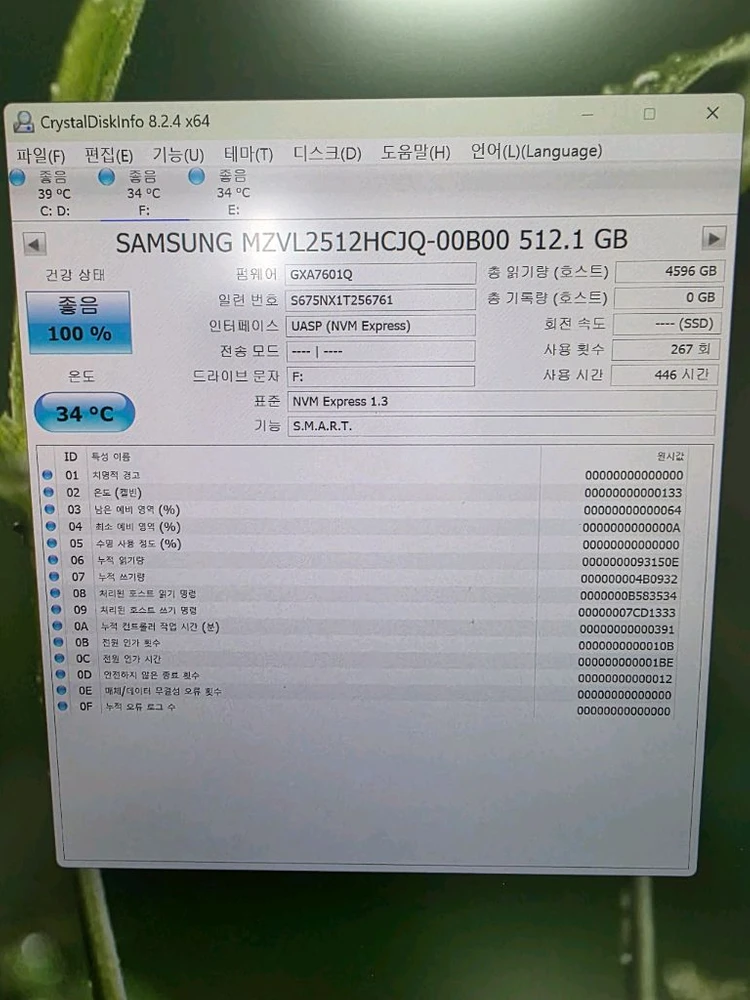The width and height of the screenshot is (750, 1000).
Task: Click the 좋음 100 % health status button
Action: (x=78, y=322)
